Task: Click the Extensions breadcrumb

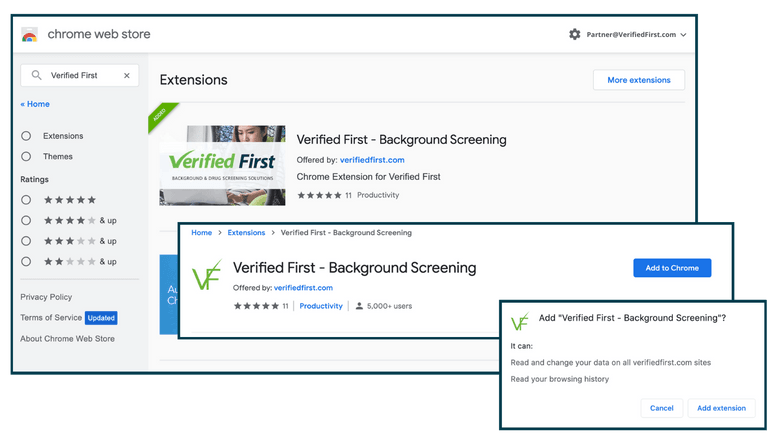Action: click(x=246, y=233)
